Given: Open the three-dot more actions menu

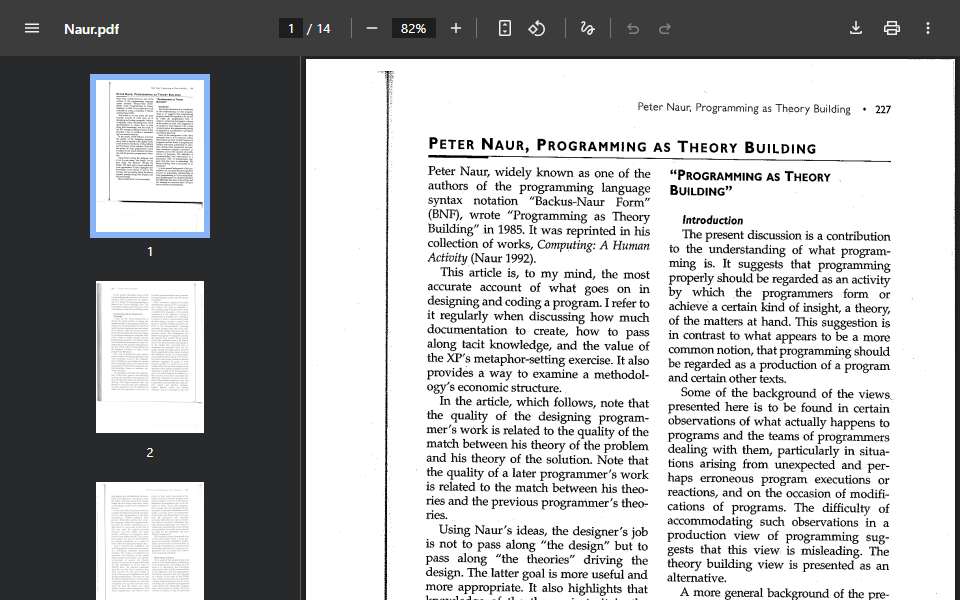Looking at the screenshot, I should tap(928, 29).
